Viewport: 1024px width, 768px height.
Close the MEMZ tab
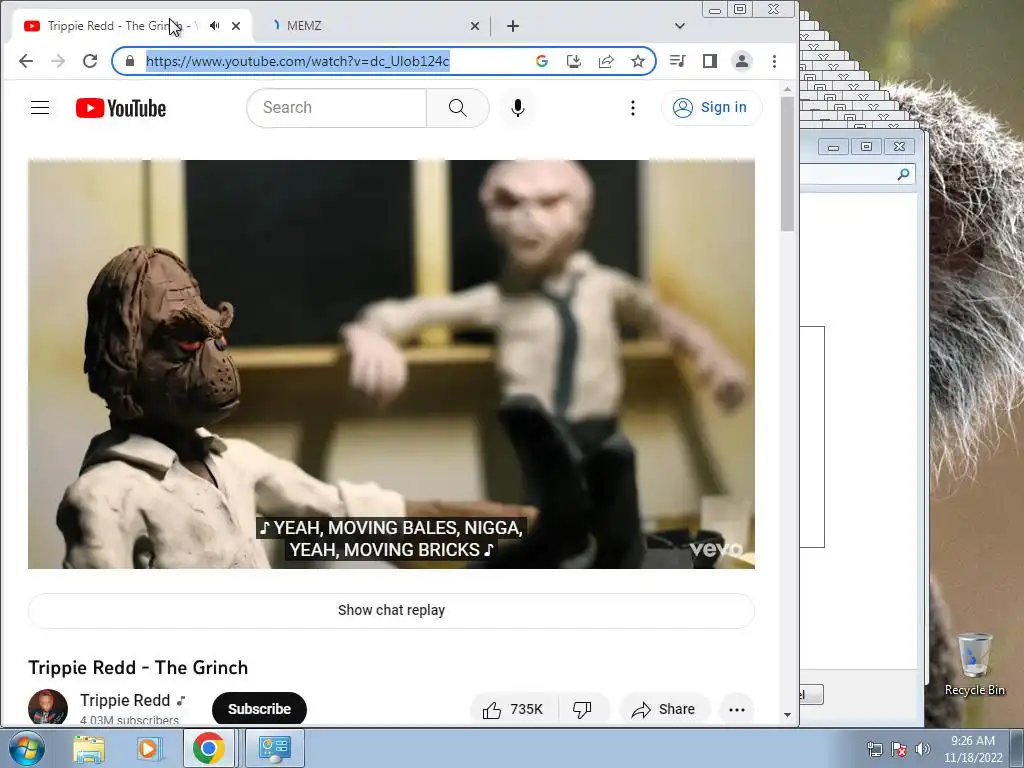pos(475,25)
